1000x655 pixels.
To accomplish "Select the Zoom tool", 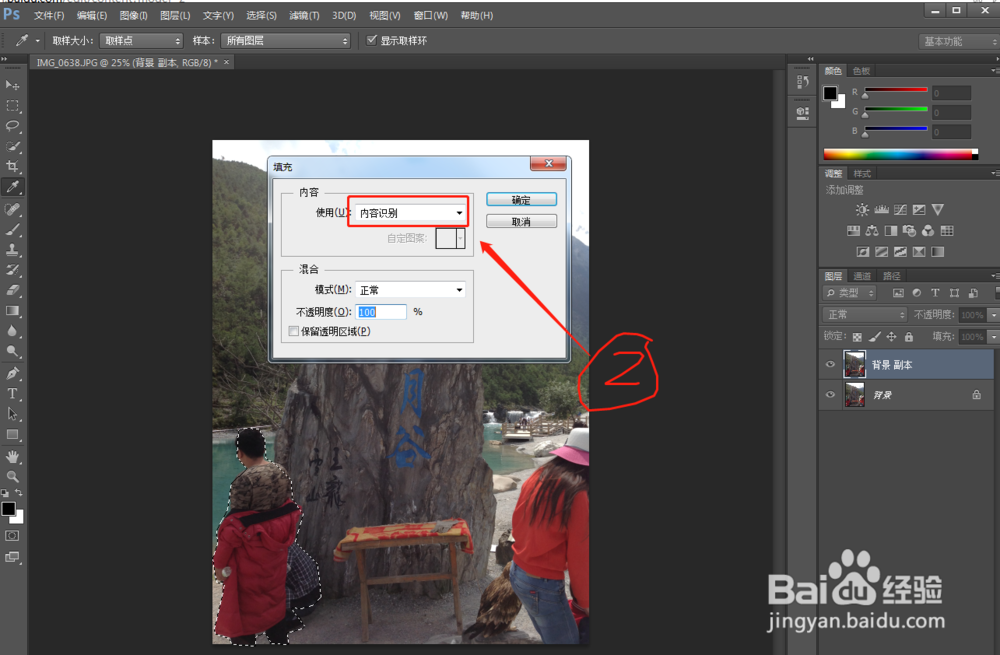I will pyautogui.click(x=12, y=476).
